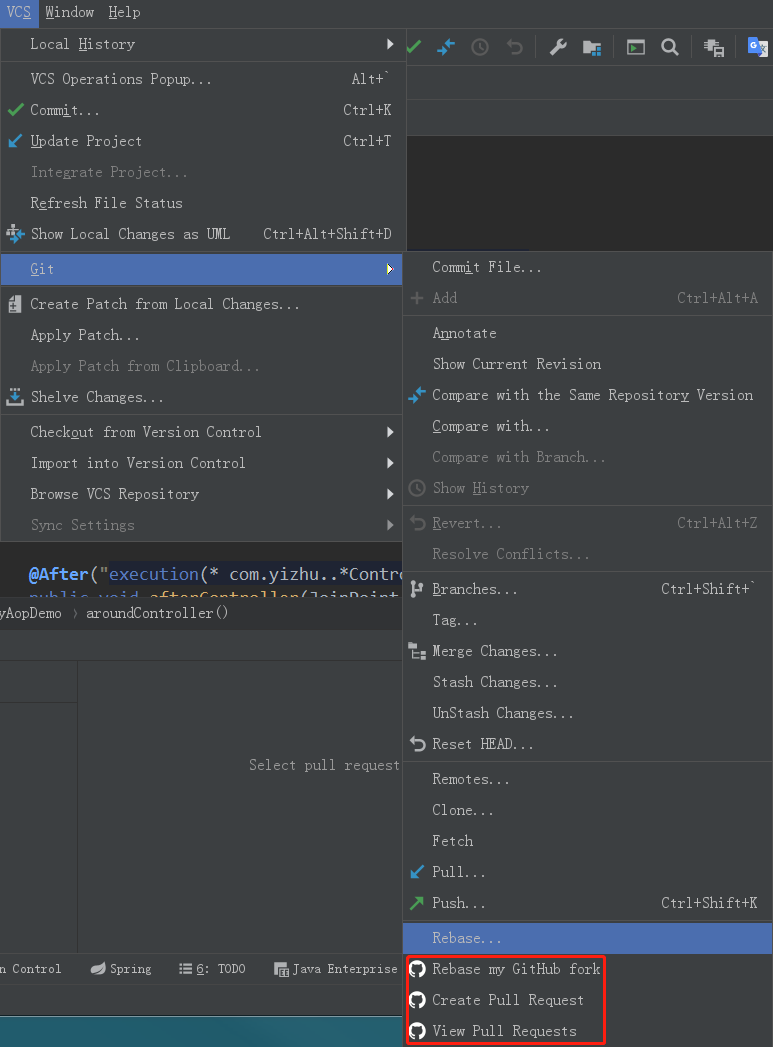Viewport: 773px width, 1047px height.
Task: Switch to the TODO tool window tab
Action: coord(212,969)
